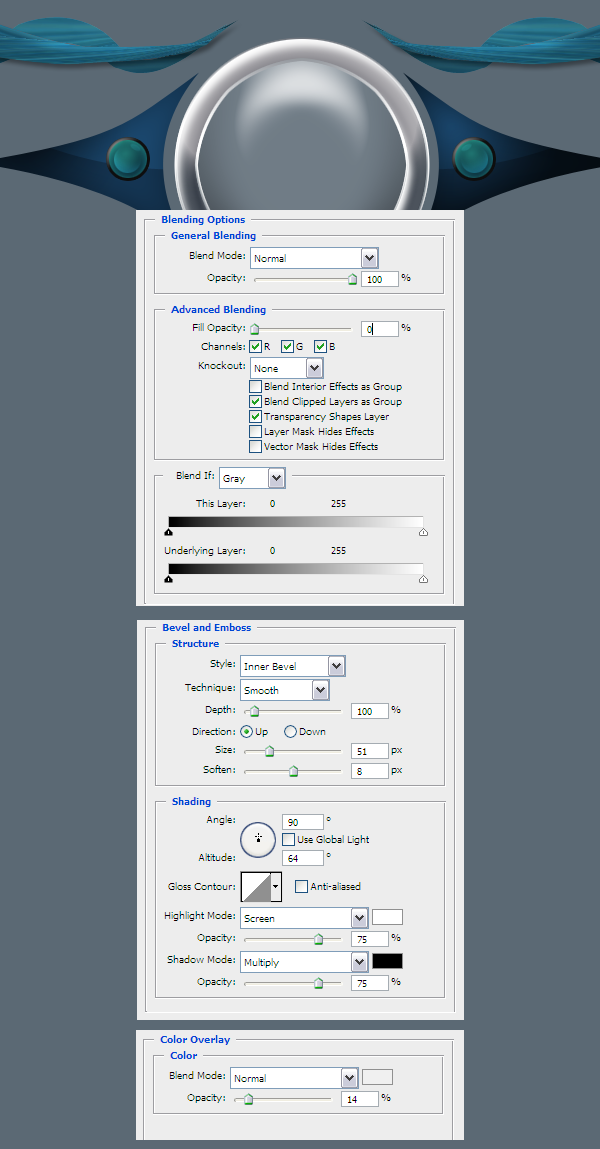The width and height of the screenshot is (600, 1149).
Task: Click the Color Overlay Opacity slider handle
Action: pyautogui.click(x=248, y=1099)
